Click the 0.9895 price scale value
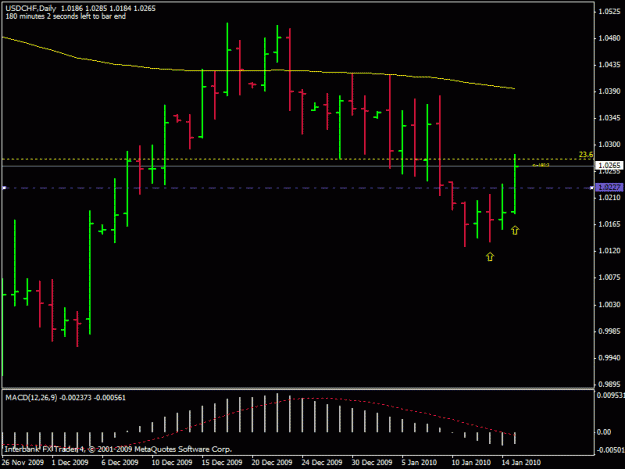This screenshot has width=625, height=469. pos(610,385)
